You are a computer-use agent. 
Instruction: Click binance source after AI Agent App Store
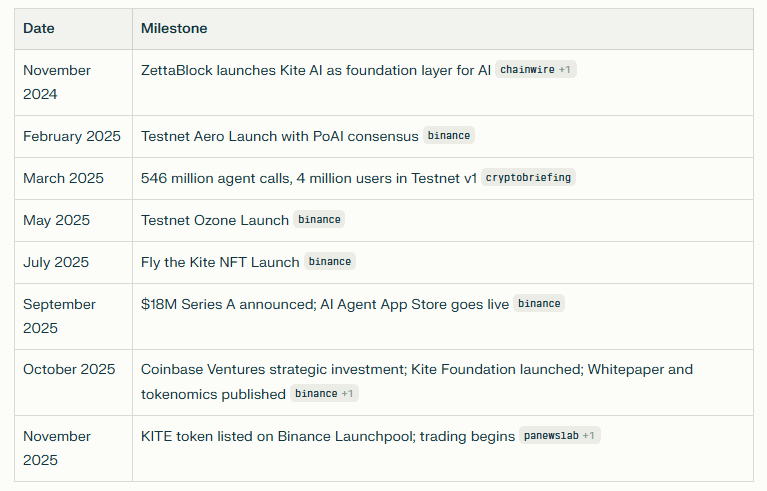coord(539,304)
